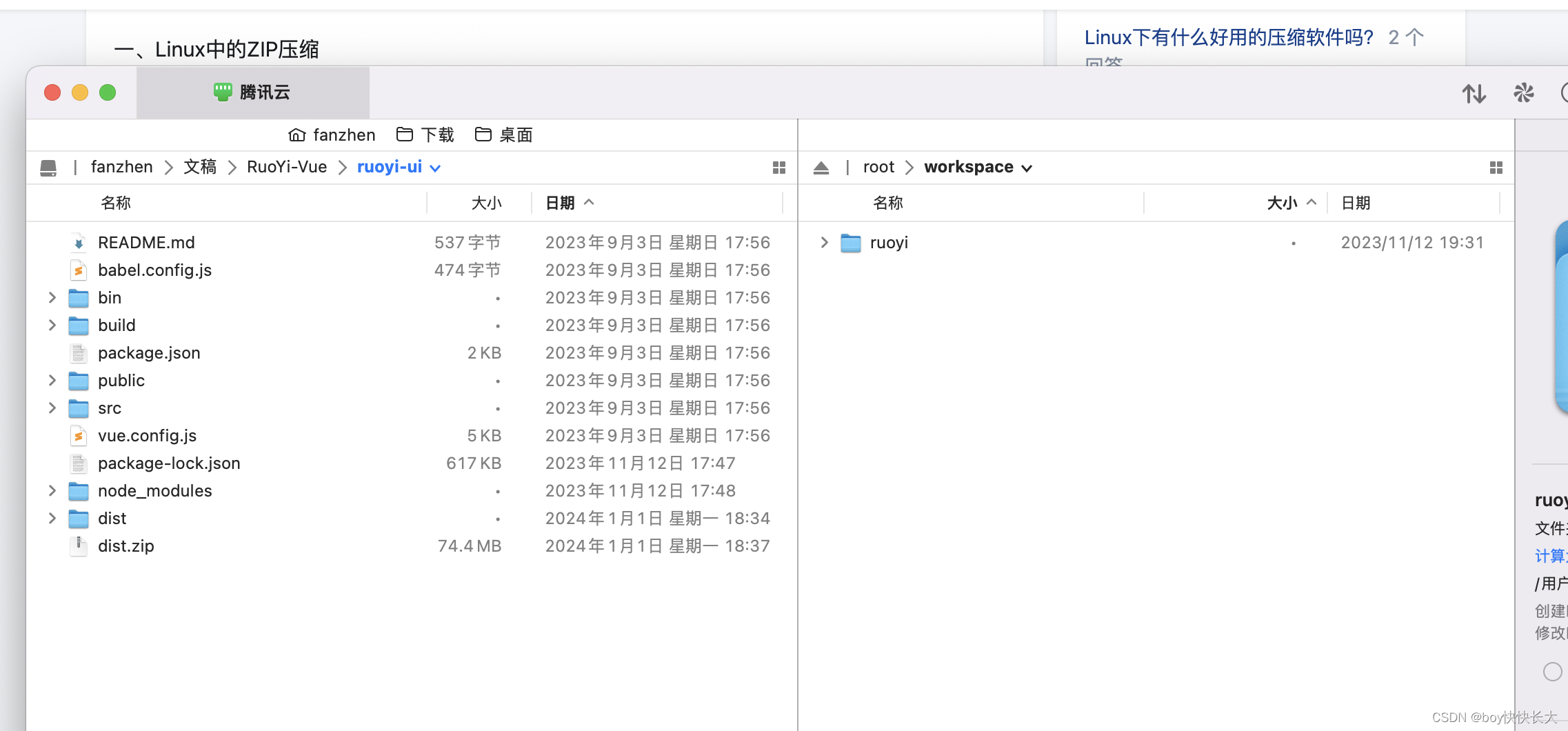The image size is (1568, 731).
Task: Switch local pane to grid view
Action: coord(779,168)
